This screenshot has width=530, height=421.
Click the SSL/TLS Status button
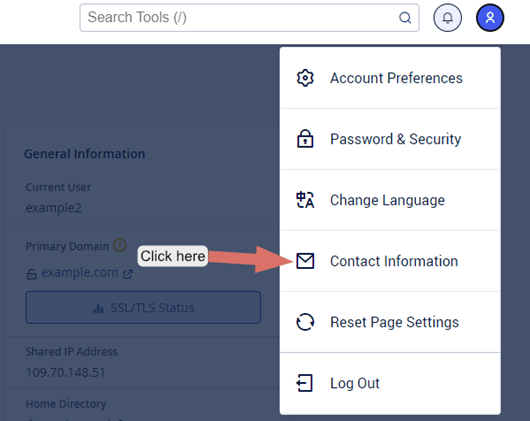tap(143, 307)
